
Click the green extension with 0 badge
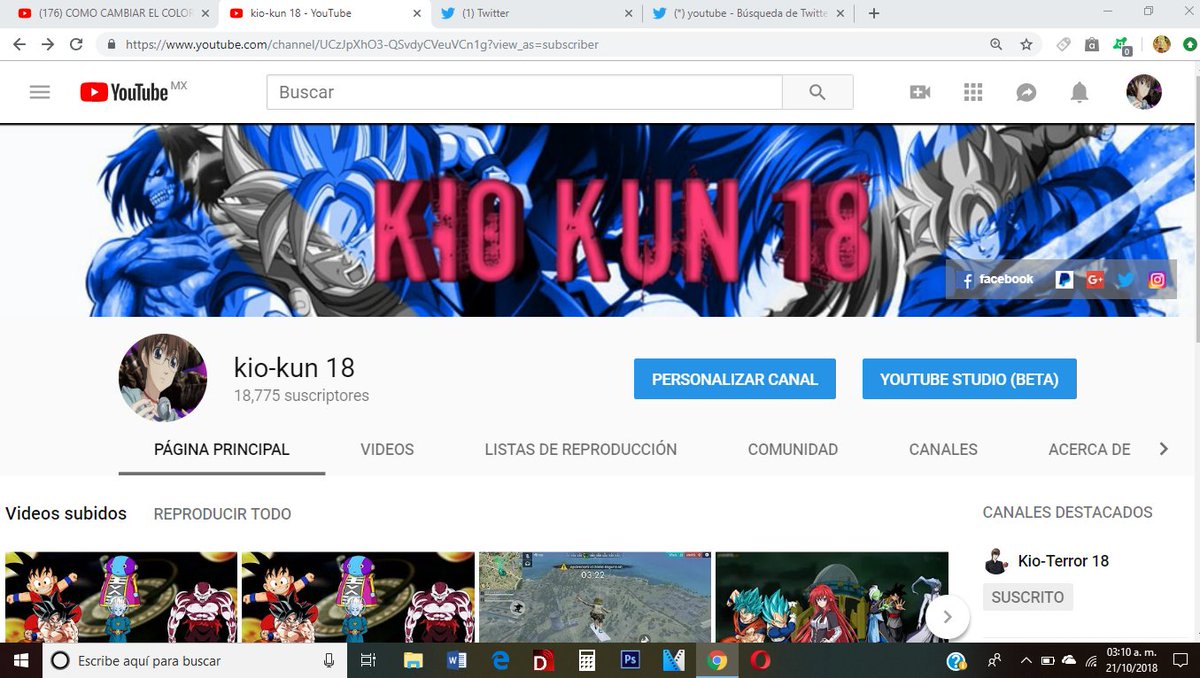(1122, 45)
